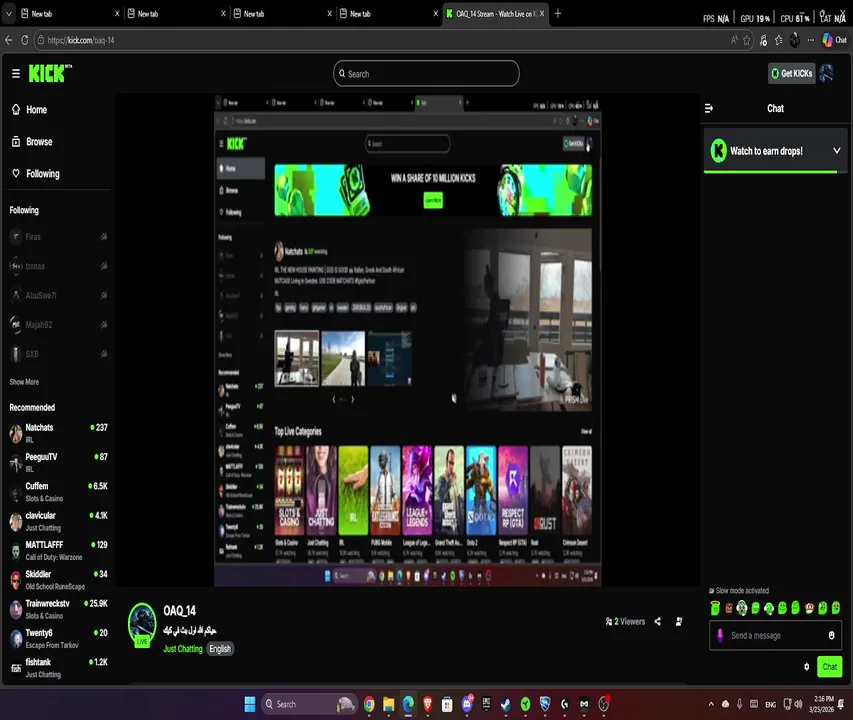Share the stream using the share icon
Image resolution: width=853 pixels, height=720 pixels.
pos(658,621)
